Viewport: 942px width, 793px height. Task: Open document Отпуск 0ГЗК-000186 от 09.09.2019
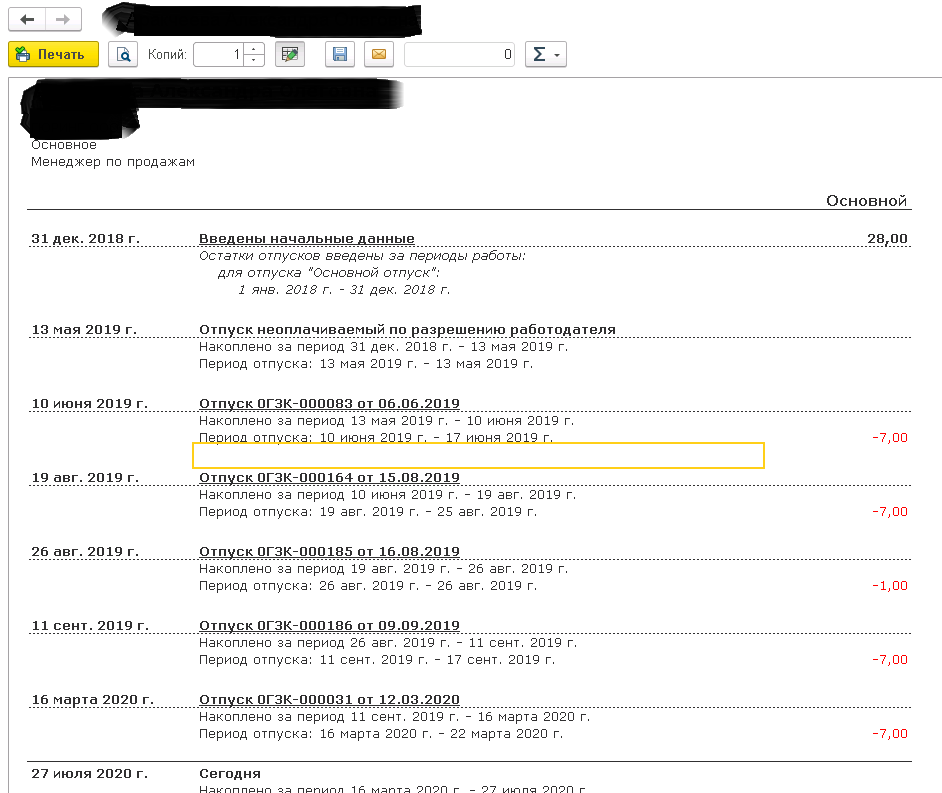tap(329, 625)
